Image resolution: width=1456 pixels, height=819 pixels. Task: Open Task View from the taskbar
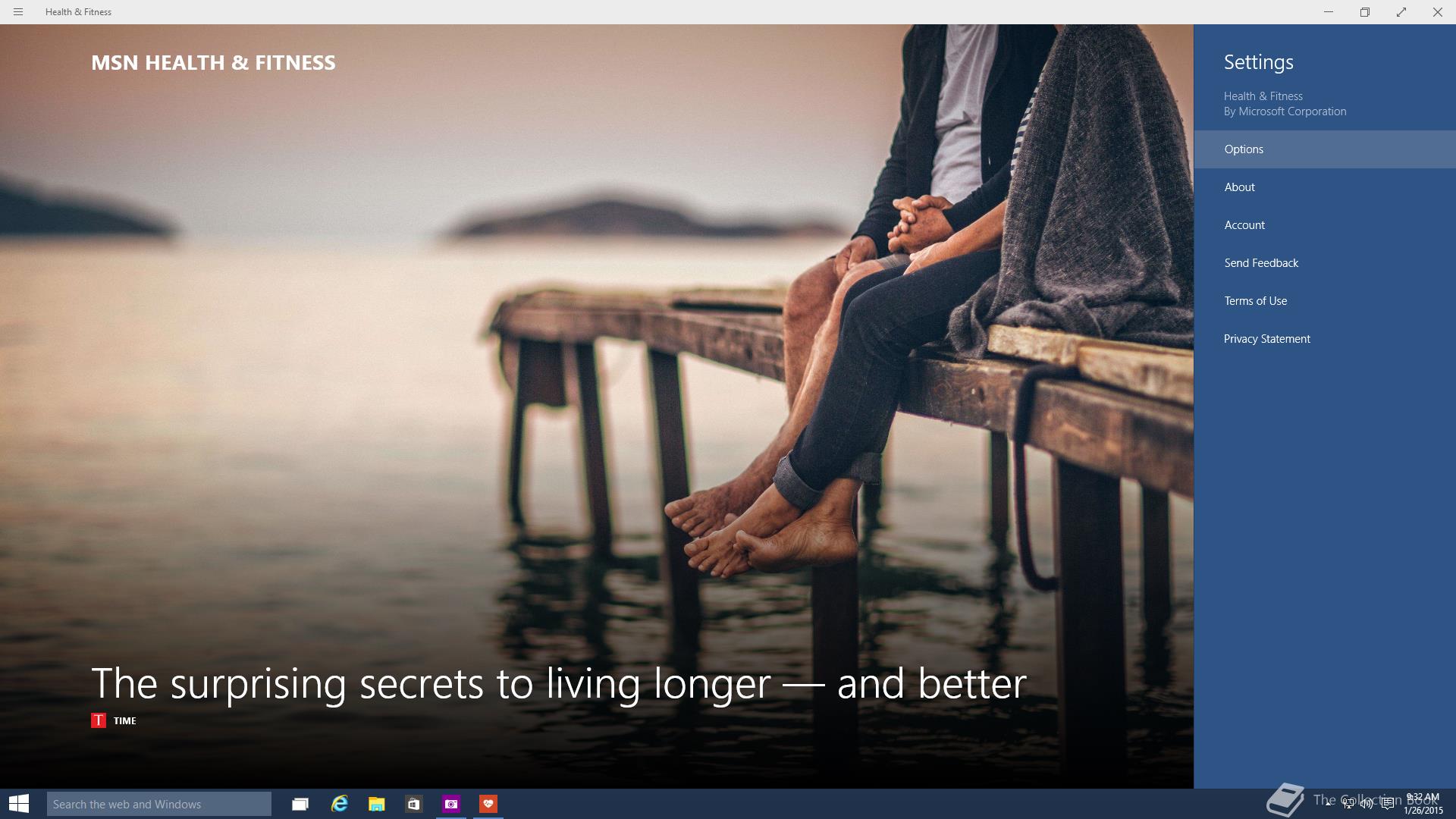coord(300,804)
